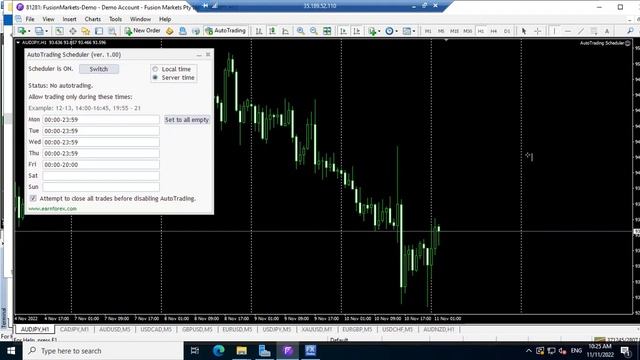Open the Window menu
Image resolution: width=640 pixels, height=360 pixels.
pos(140,19)
